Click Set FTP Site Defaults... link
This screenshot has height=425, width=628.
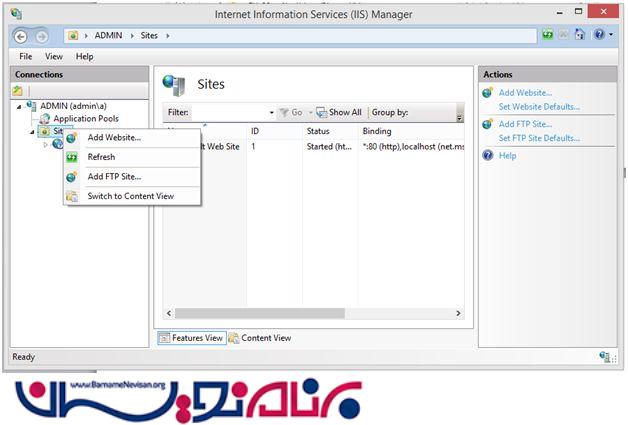point(539,138)
